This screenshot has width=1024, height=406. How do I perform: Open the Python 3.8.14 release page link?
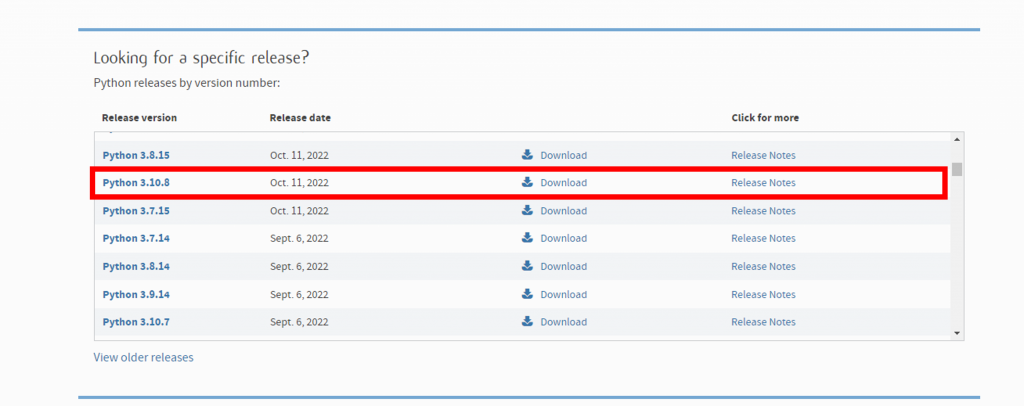click(136, 266)
